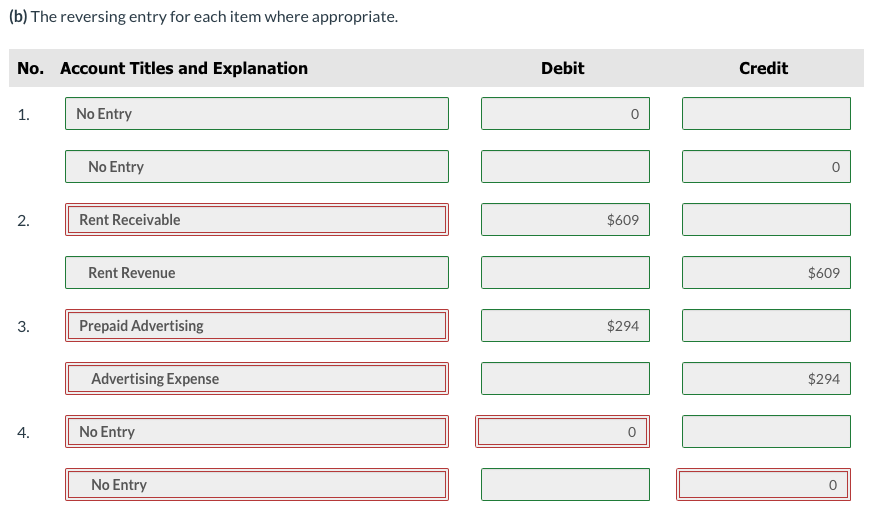The width and height of the screenshot is (883, 524).
Task: Select the Prepaid Advertising account field
Action: pyautogui.click(x=257, y=325)
